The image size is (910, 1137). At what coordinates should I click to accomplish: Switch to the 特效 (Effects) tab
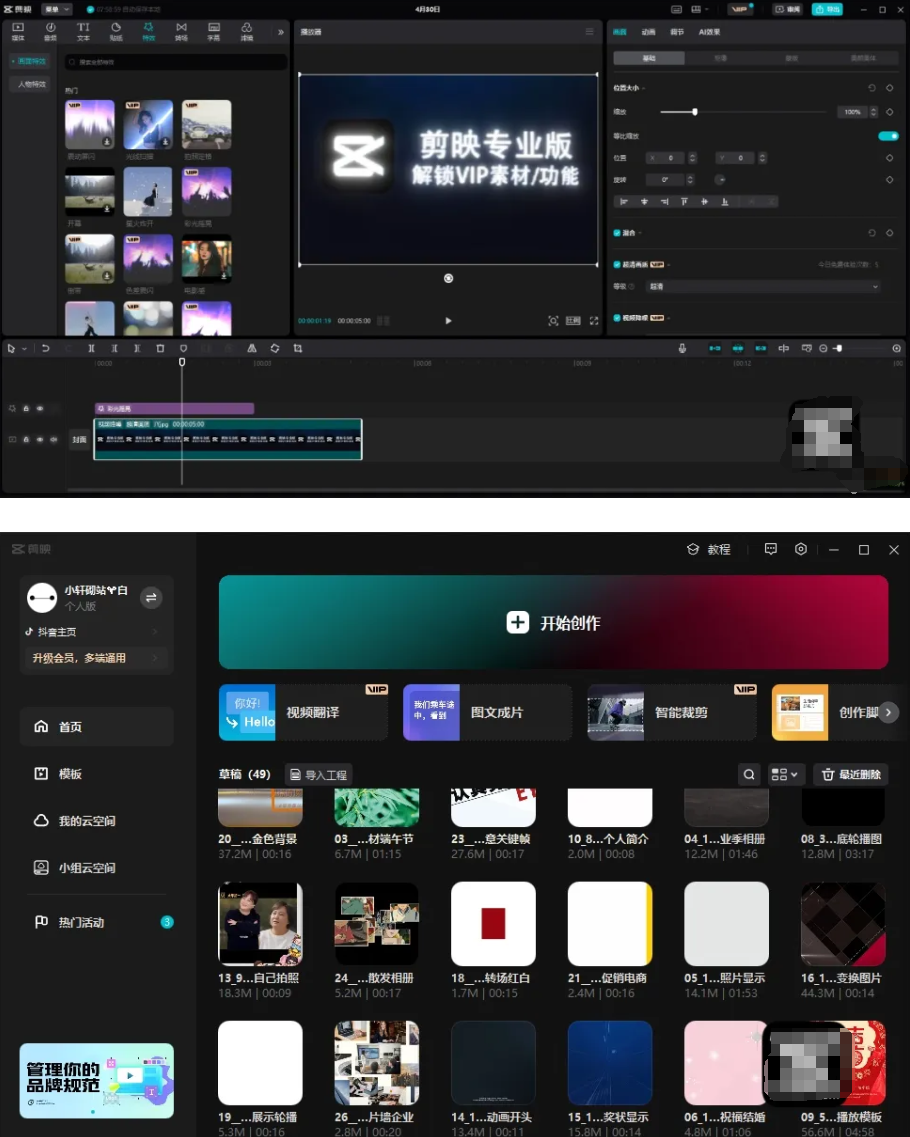[149, 31]
